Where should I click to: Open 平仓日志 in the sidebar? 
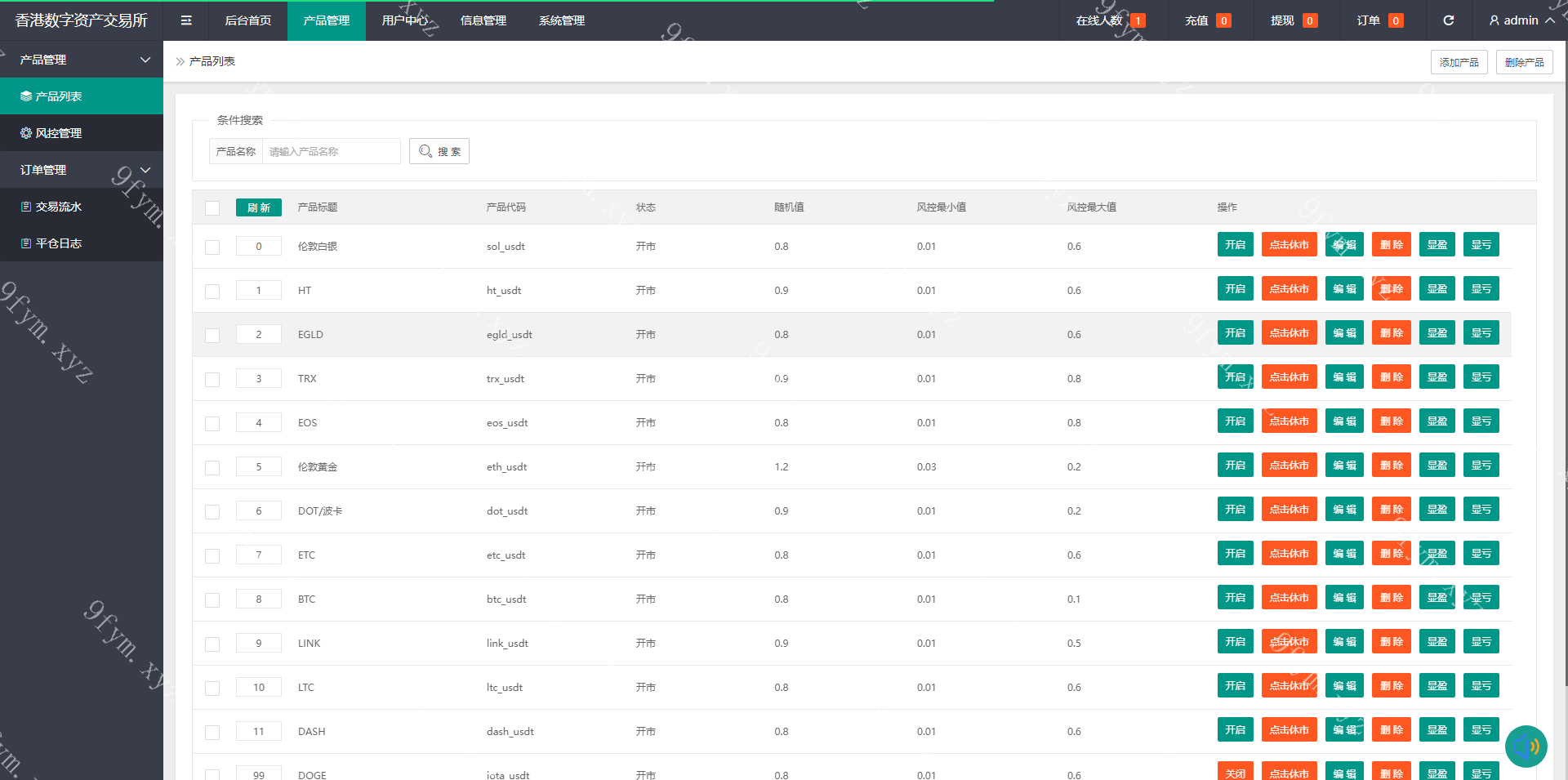pos(82,243)
